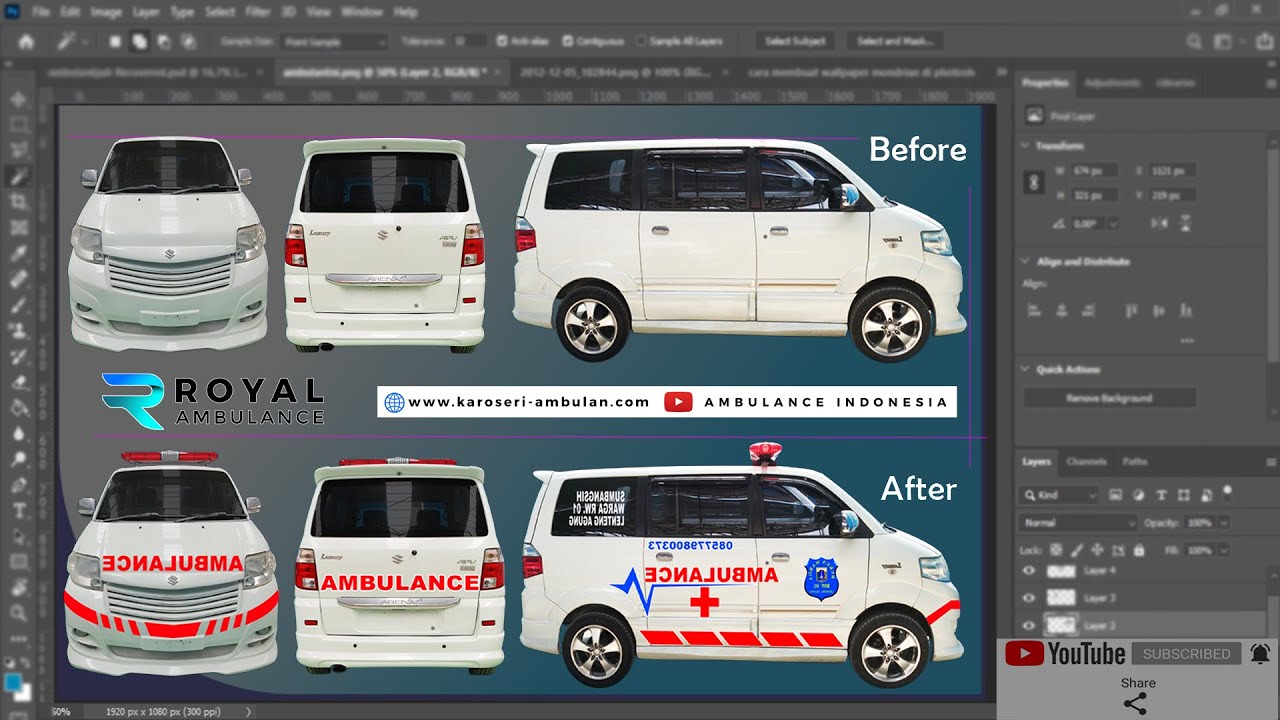
Task: Select the Eraser tool
Action: pyautogui.click(x=18, y=382)
